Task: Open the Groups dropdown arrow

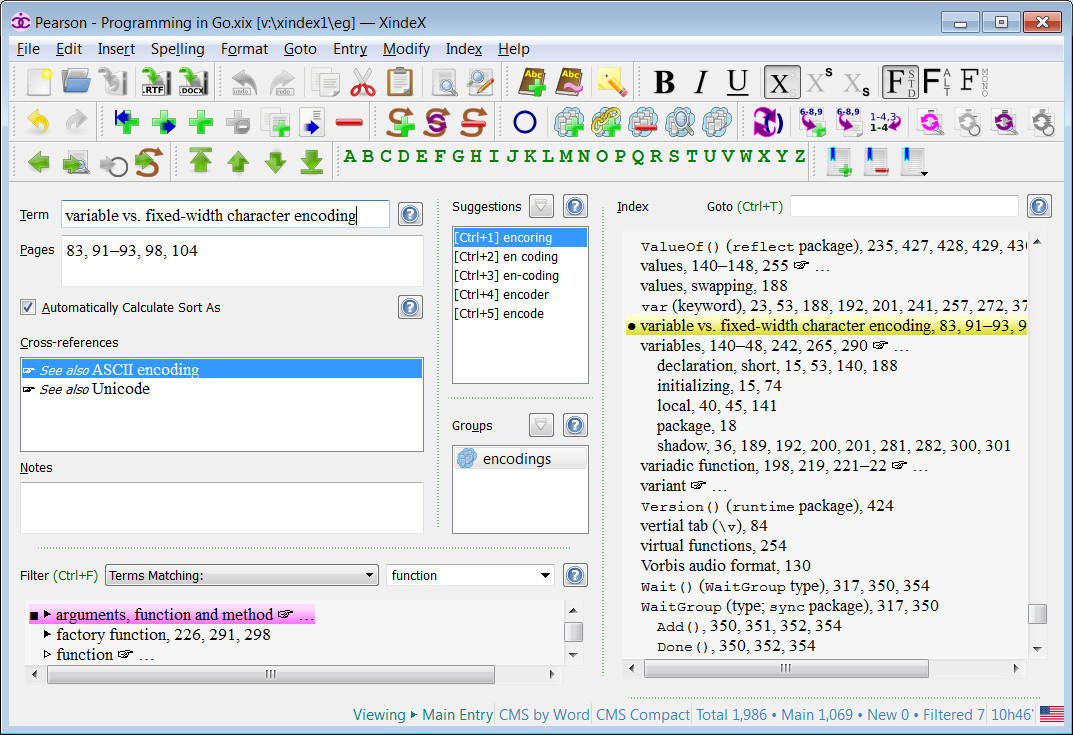Action: click(x=541, y=425)
